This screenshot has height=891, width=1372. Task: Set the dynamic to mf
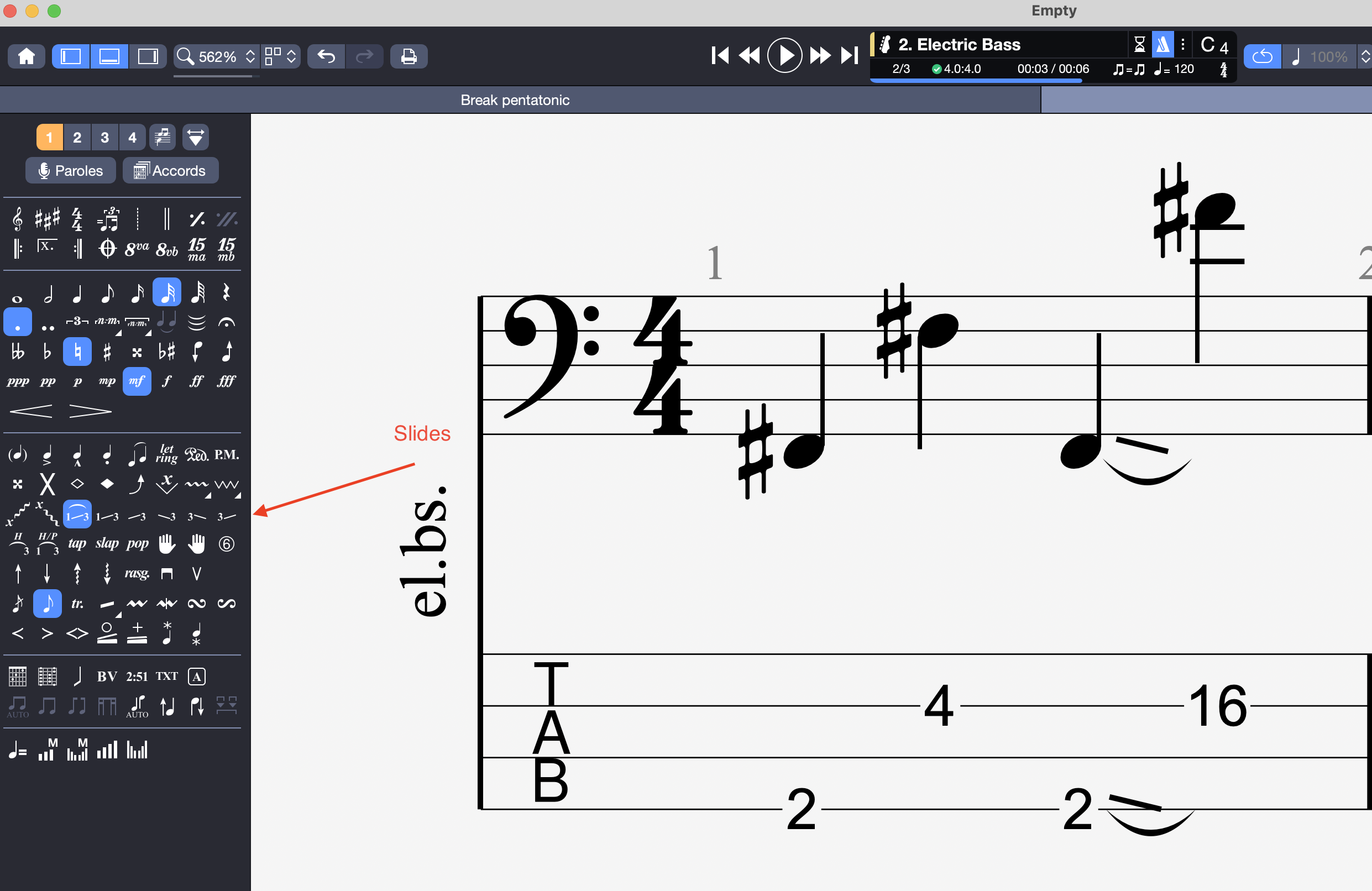point(137,381)
